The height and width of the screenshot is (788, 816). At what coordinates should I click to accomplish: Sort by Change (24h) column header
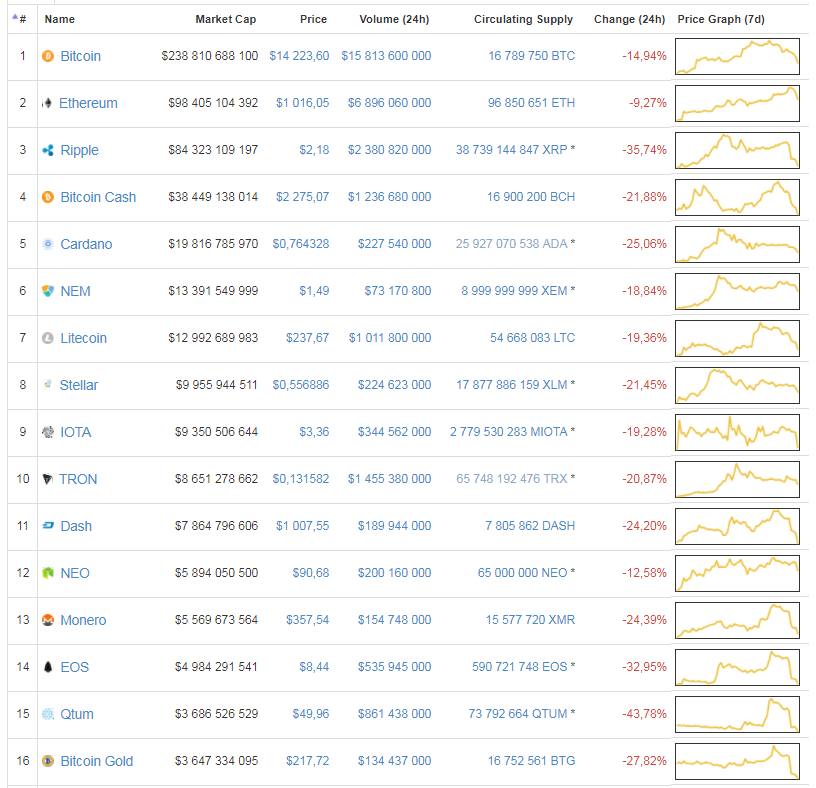tap(629, 19)
